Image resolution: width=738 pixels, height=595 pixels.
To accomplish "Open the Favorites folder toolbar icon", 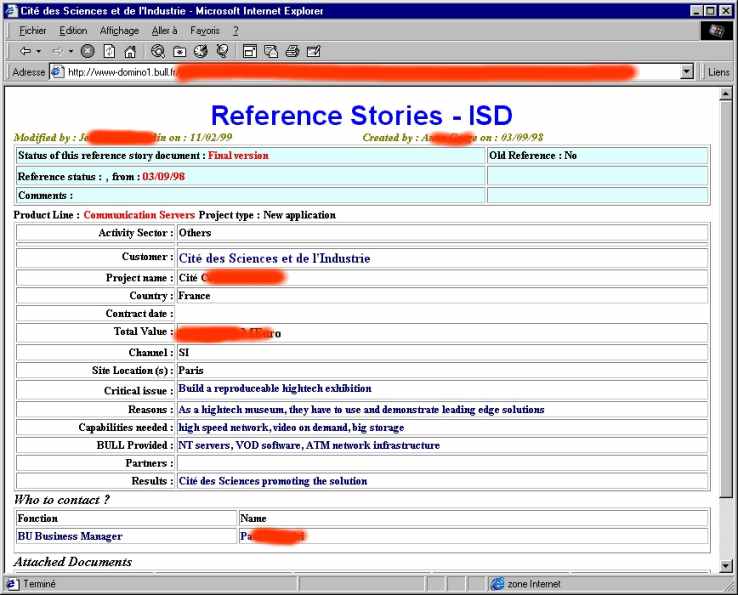I will [179, 51].
